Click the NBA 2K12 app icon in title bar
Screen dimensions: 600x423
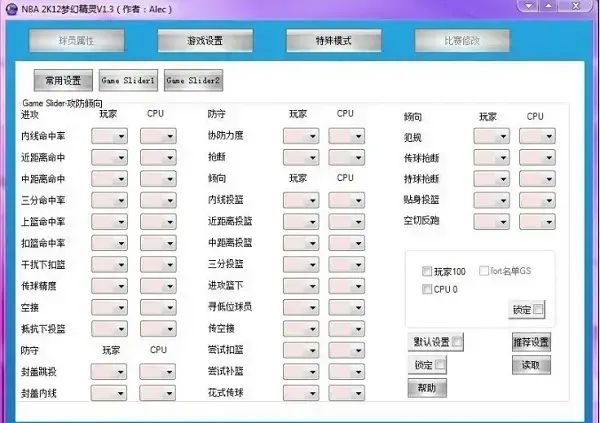tap(11, 8)
